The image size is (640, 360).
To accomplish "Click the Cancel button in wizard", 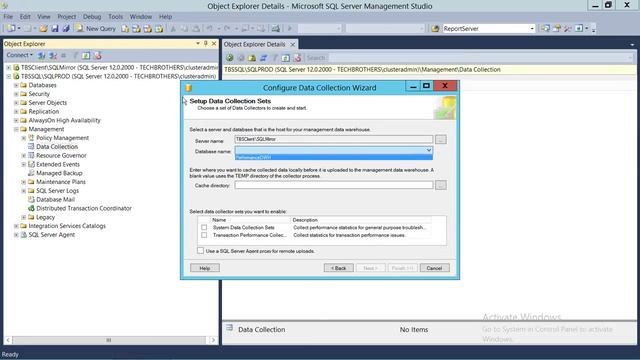I will click(434, 268).
